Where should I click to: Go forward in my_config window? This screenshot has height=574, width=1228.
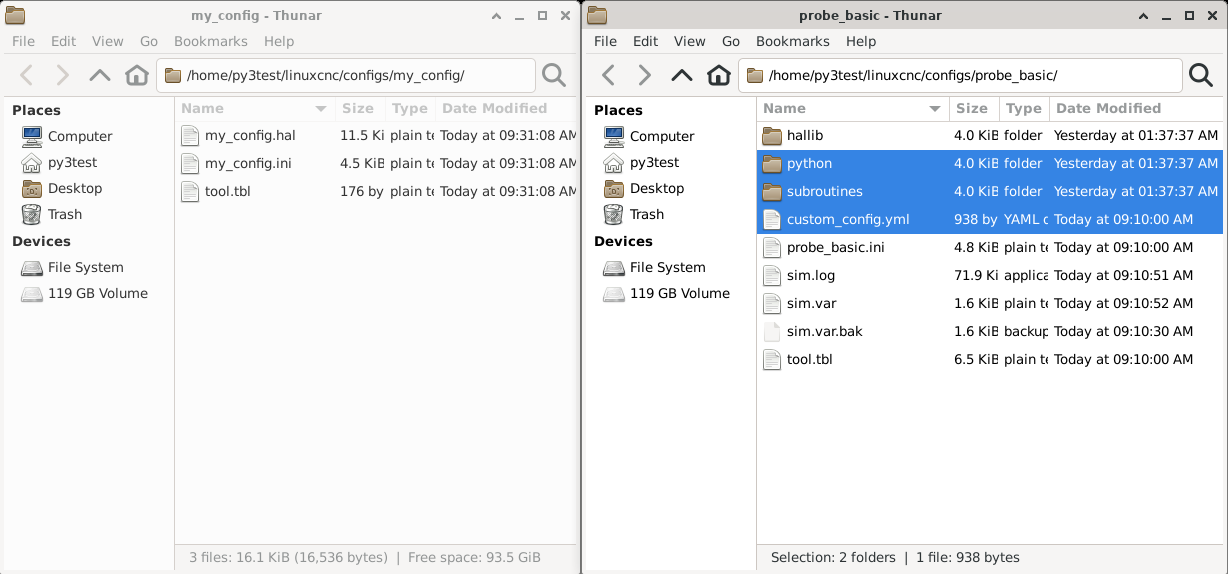pyautogui.click(x=63, y=75)
